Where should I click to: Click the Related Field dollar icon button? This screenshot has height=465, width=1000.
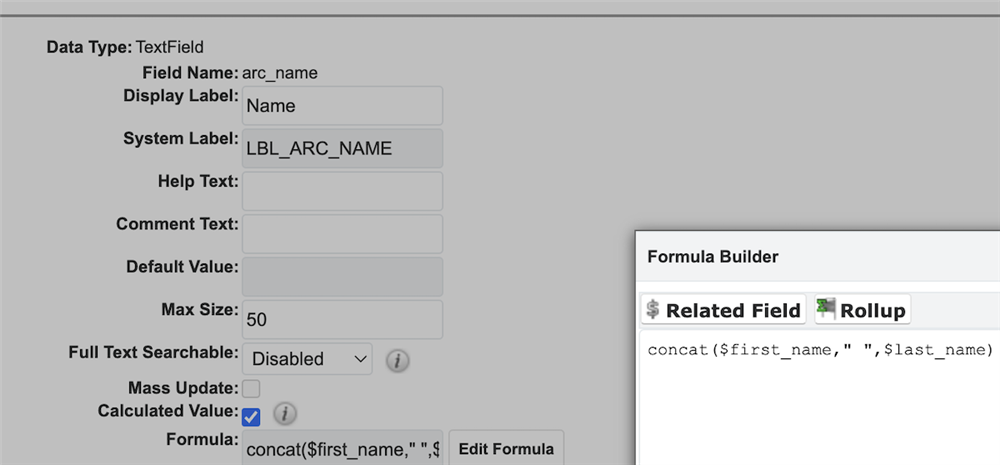click(722, 310)
